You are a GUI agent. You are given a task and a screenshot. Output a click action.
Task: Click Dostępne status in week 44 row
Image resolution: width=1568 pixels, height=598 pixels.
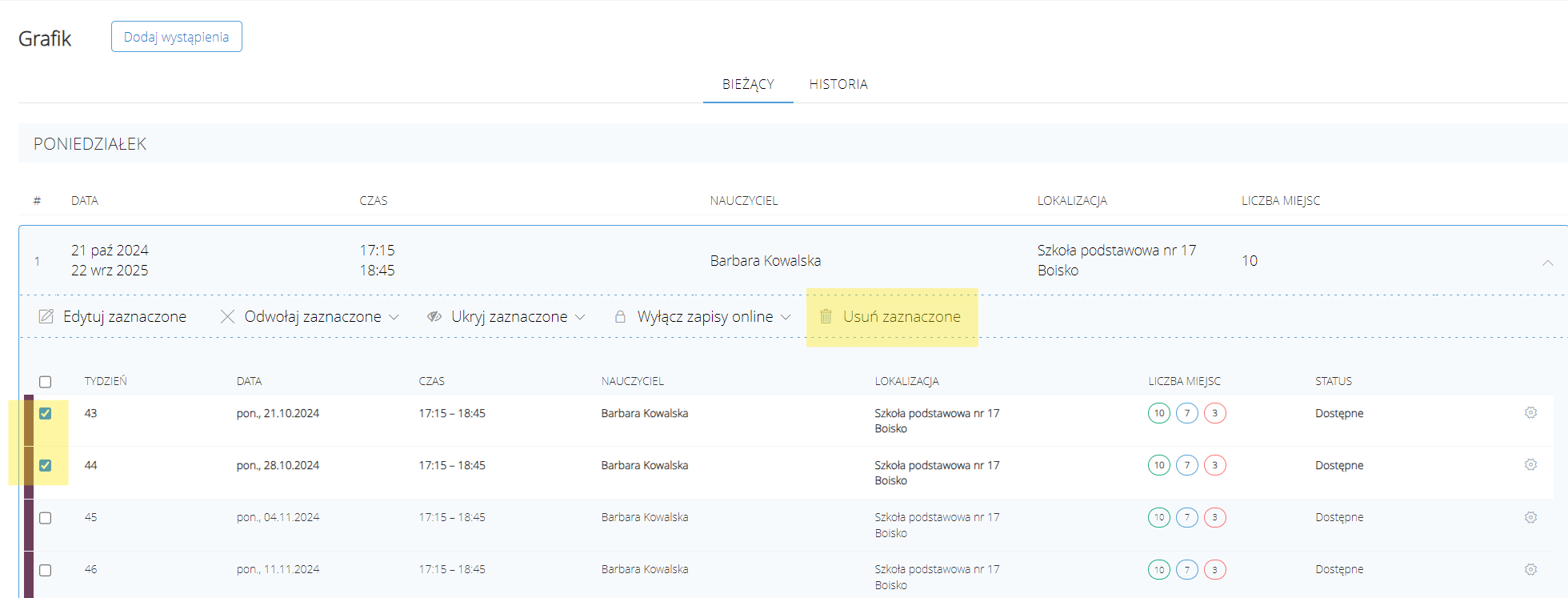pyautogui.click(x=1339, y=465)
